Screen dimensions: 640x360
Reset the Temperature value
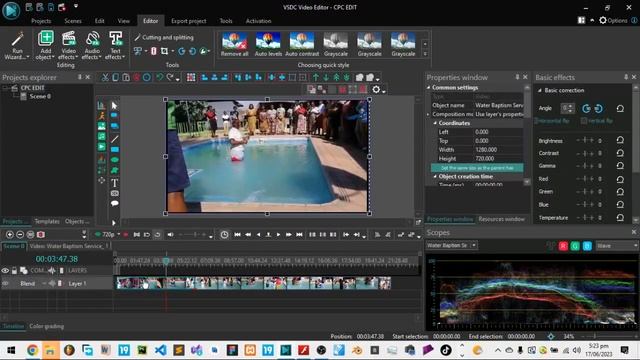click(620, 218)
